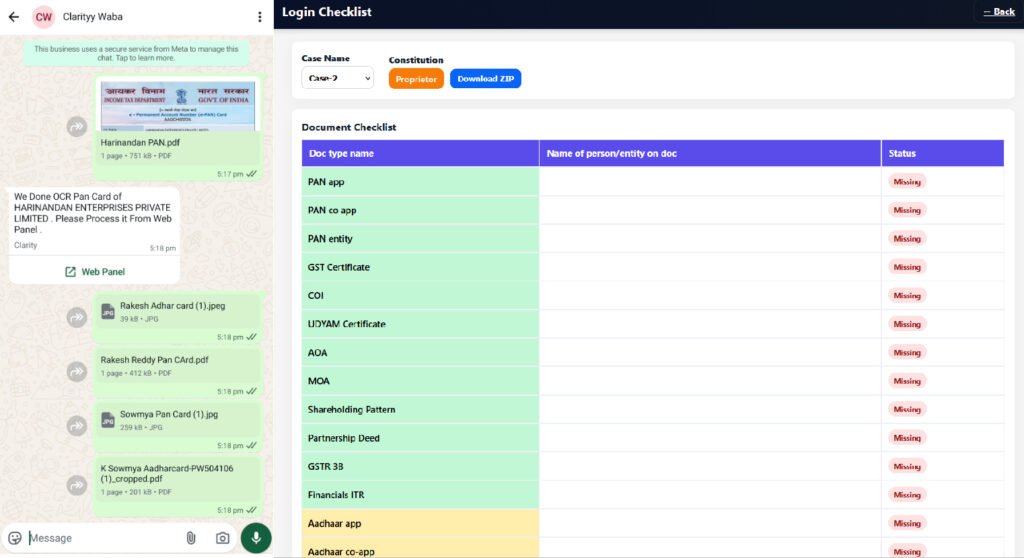Click the Harinandan PAN card thumbnail preview
The height and width of the screenshot is (558, 1024).
pyautogui.click(x=177, y=106)
